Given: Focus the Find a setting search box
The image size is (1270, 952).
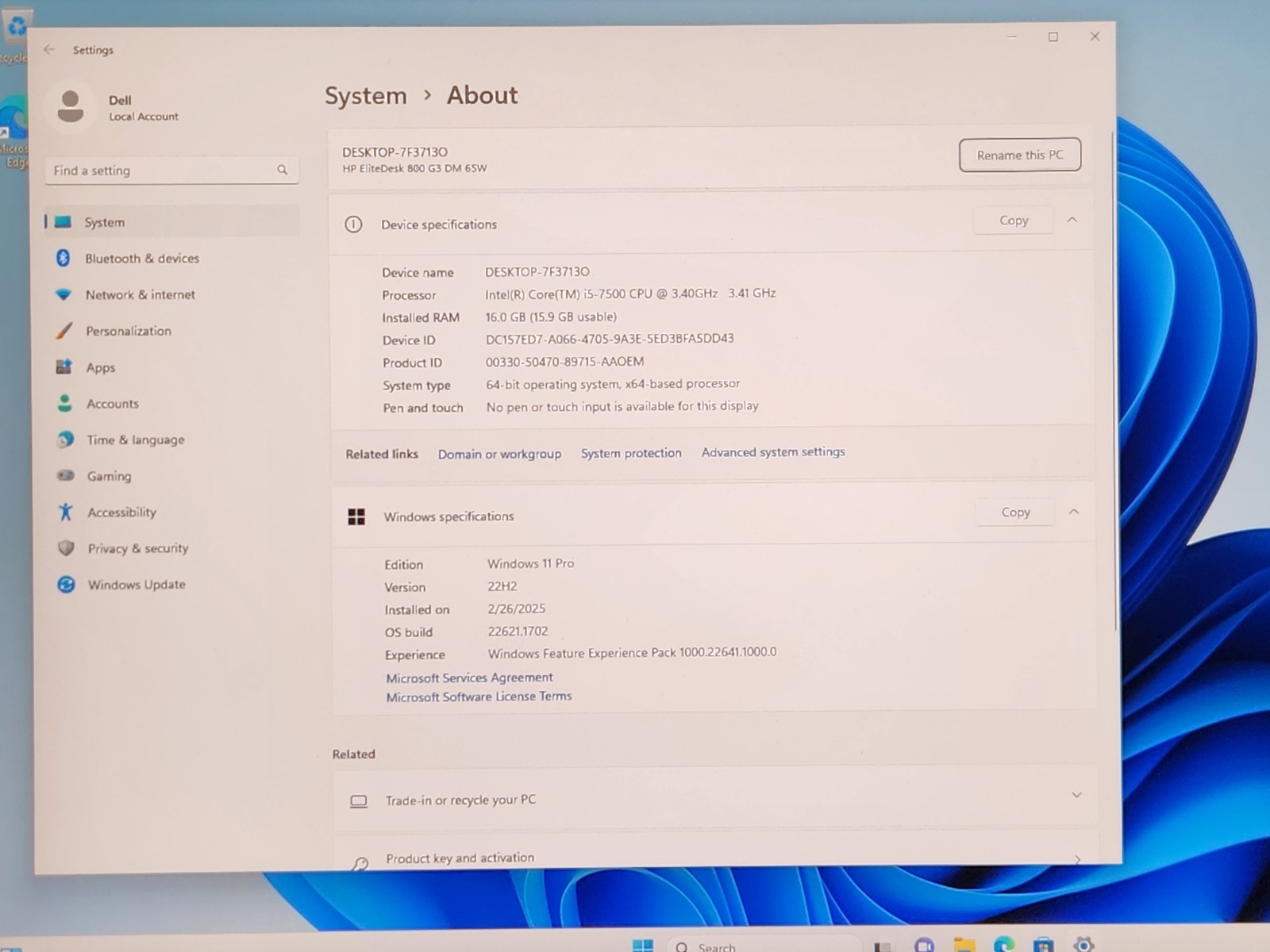Looking at the screenshot, I should [x=171, y=171].
